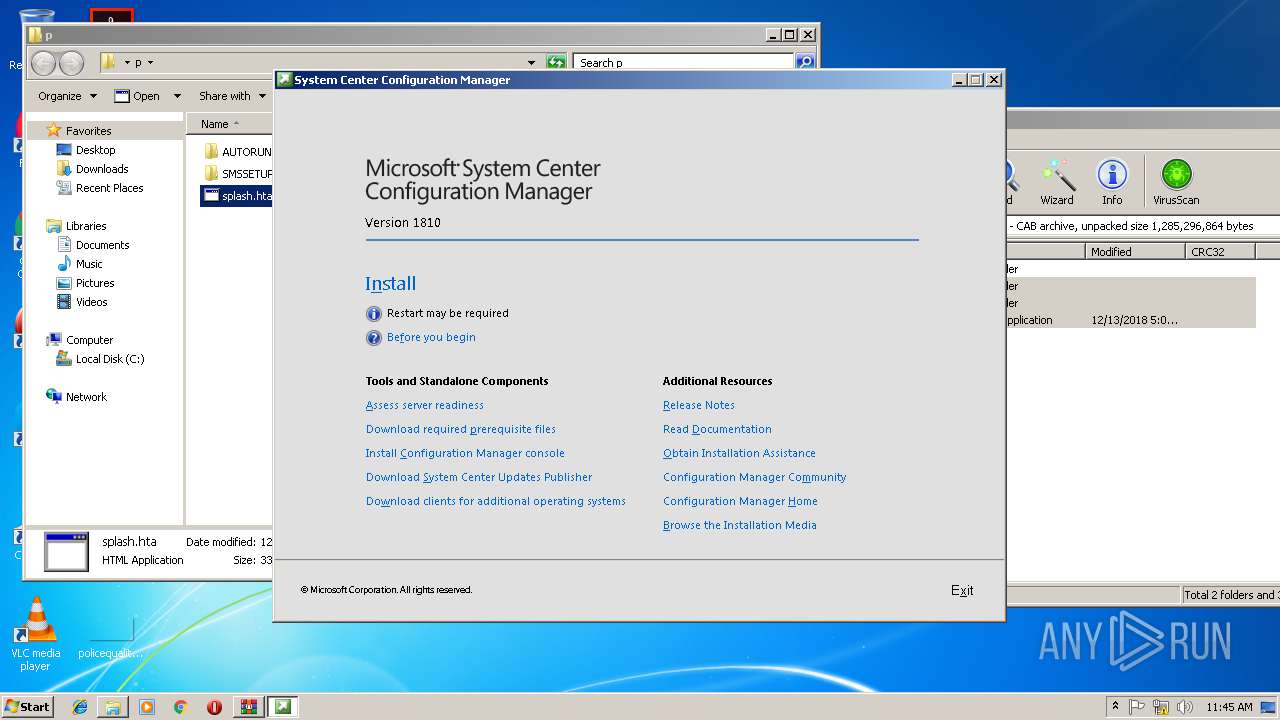The height and width of the screenshot is (720, 1280).
Task: Click the 'Search p' field
Action: tap(685, 62)
